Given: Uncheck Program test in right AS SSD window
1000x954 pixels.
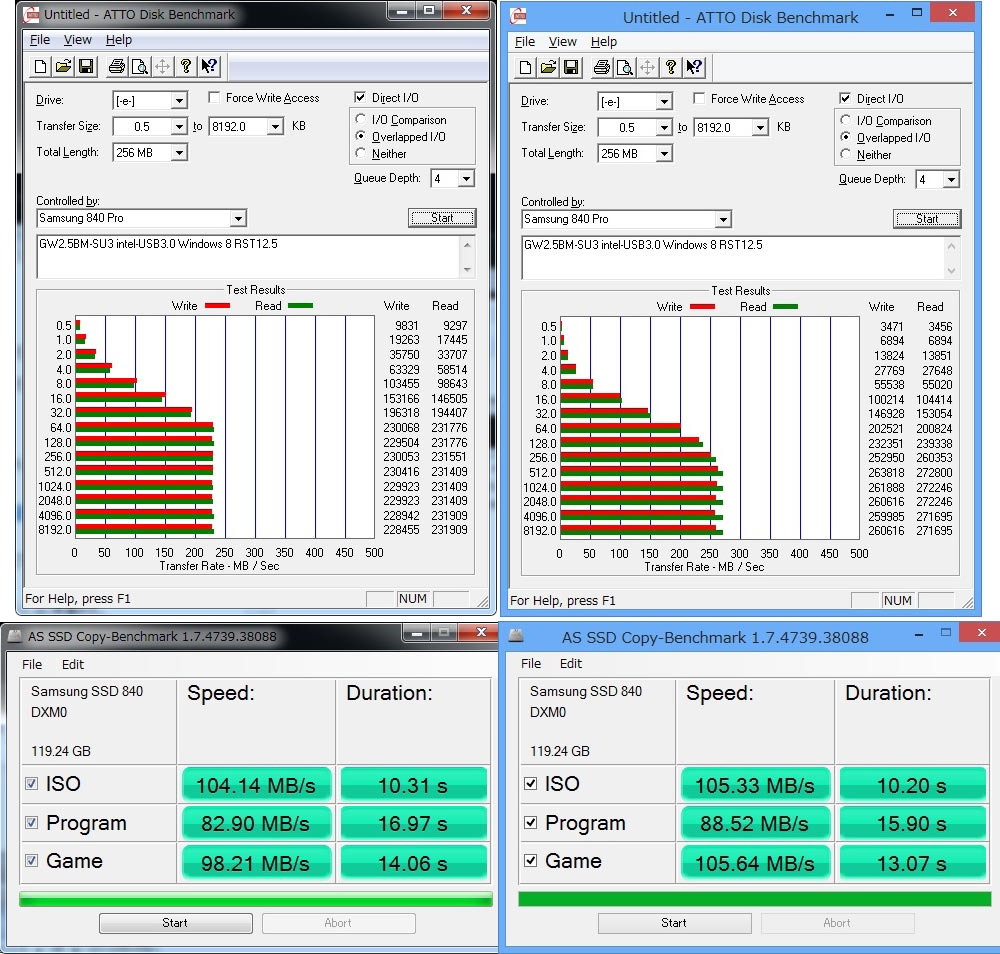Looking at the screenshot, I should [x=530, y=822].
